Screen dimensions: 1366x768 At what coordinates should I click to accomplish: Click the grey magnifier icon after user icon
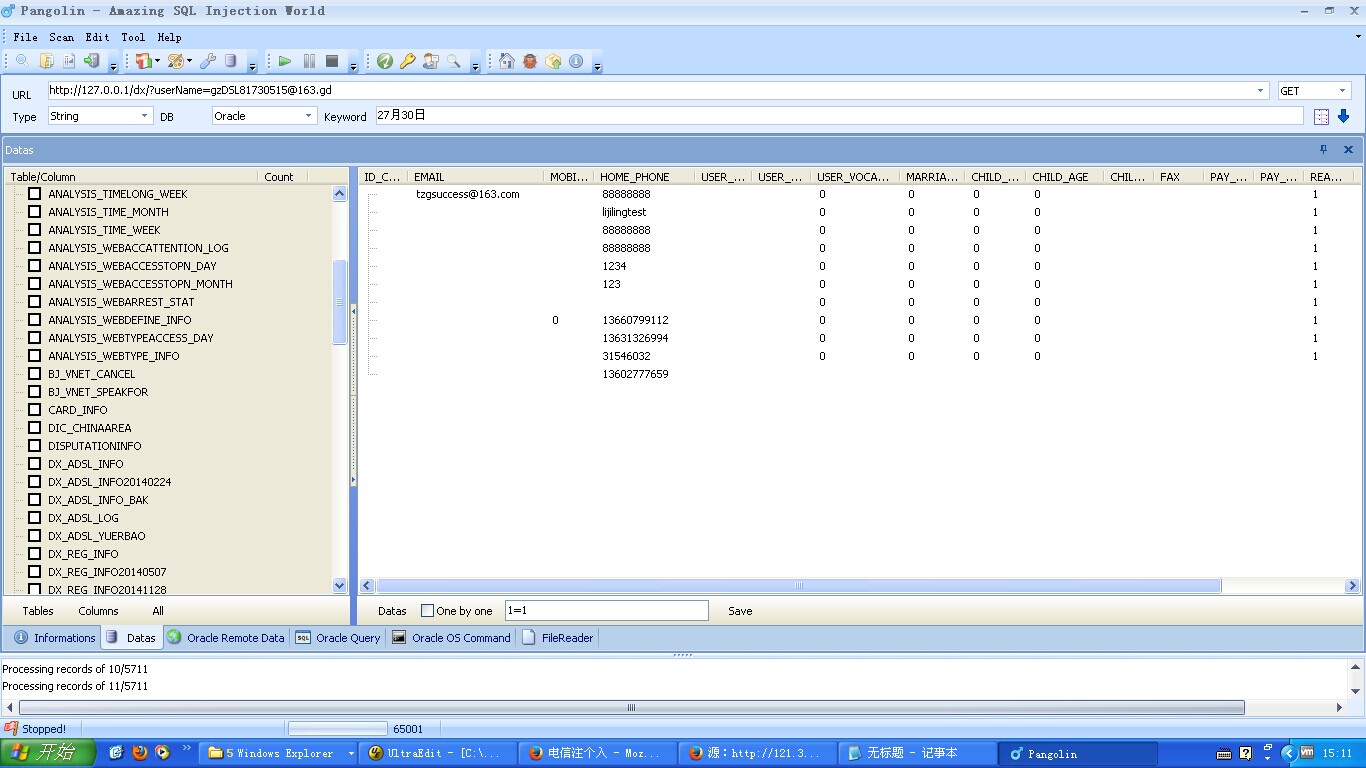coord(454,62)
